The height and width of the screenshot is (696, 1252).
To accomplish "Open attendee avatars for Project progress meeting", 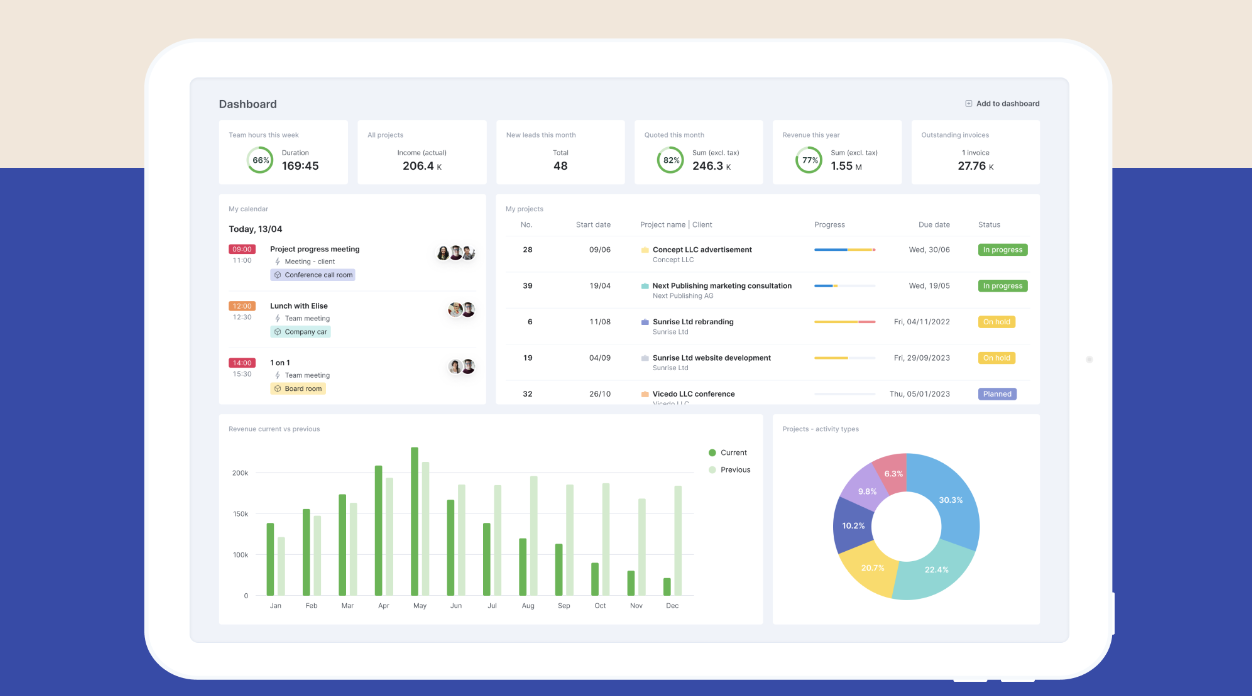I will pyautogui.click(x=456, y=253).
